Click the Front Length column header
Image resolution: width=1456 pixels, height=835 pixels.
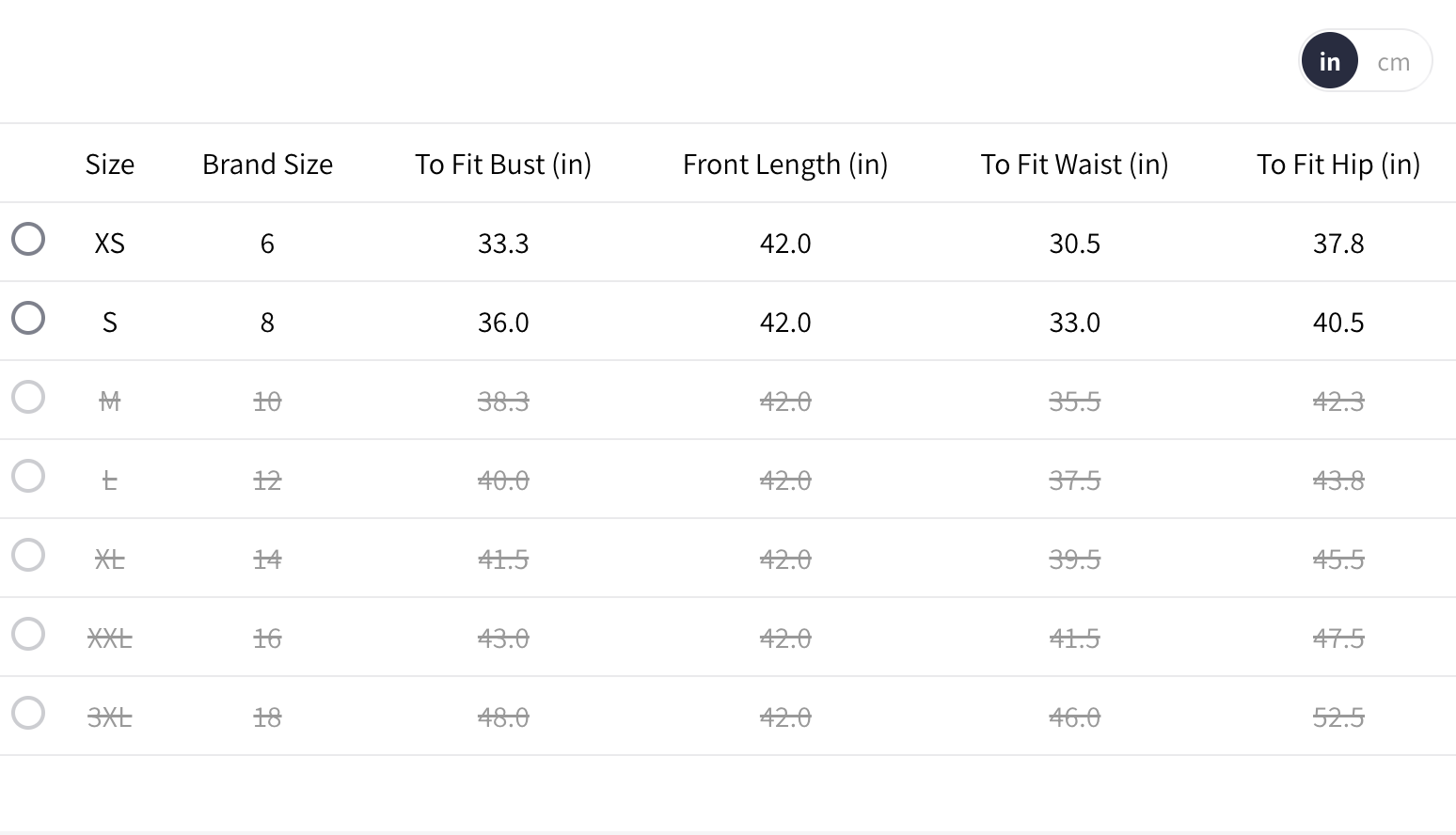pos(785,165)
